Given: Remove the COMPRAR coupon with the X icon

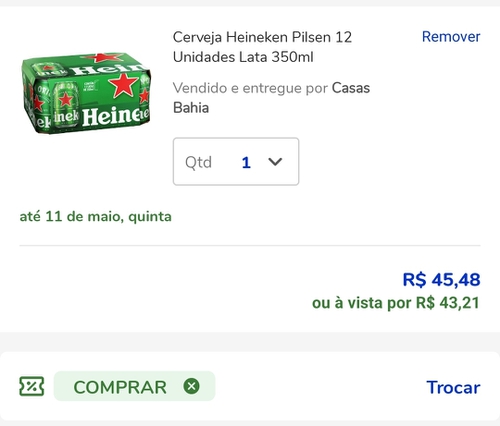Looking at the screenshot, I should tap(191, 386).
